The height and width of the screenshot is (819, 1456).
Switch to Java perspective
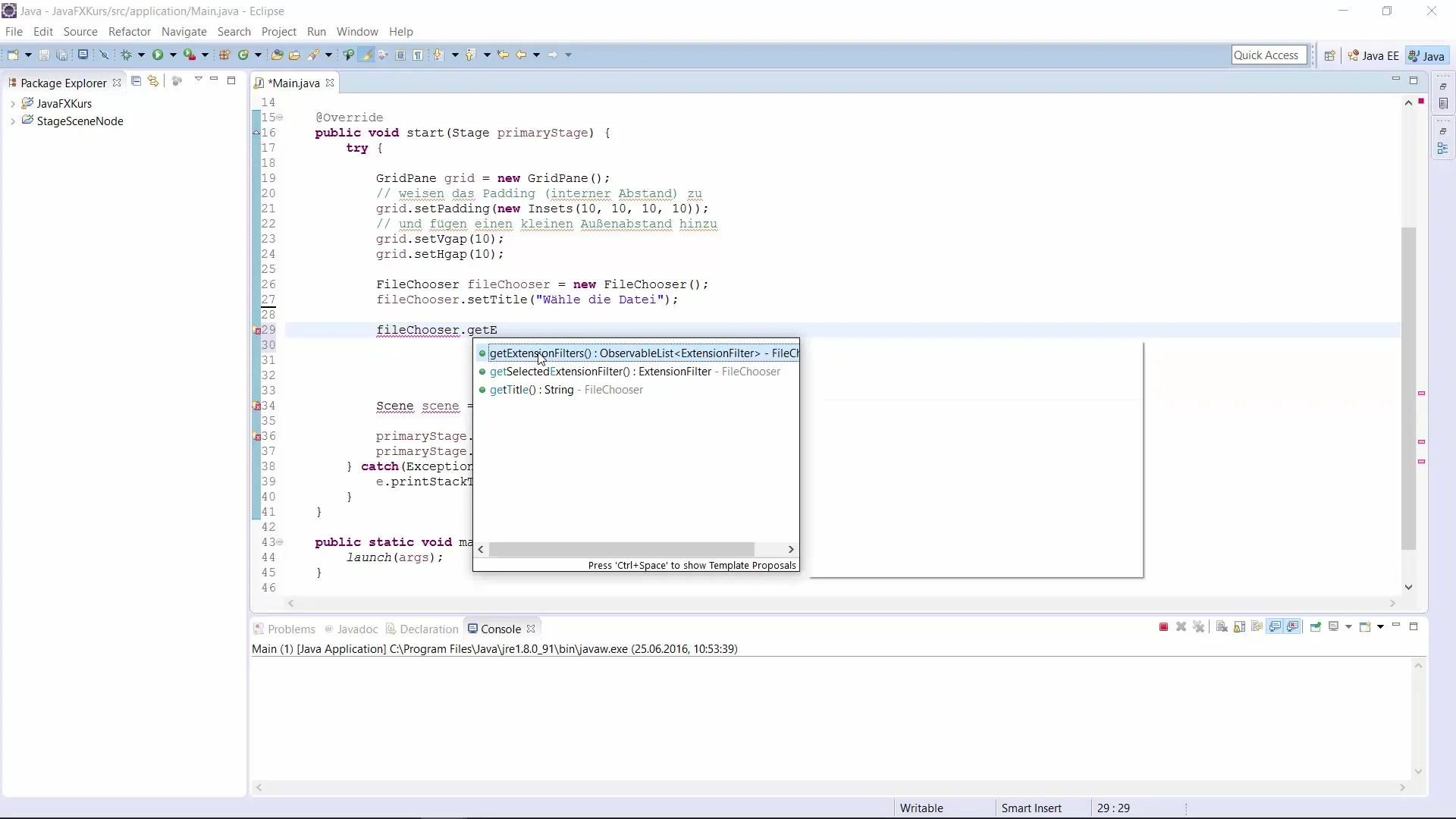1426,56
